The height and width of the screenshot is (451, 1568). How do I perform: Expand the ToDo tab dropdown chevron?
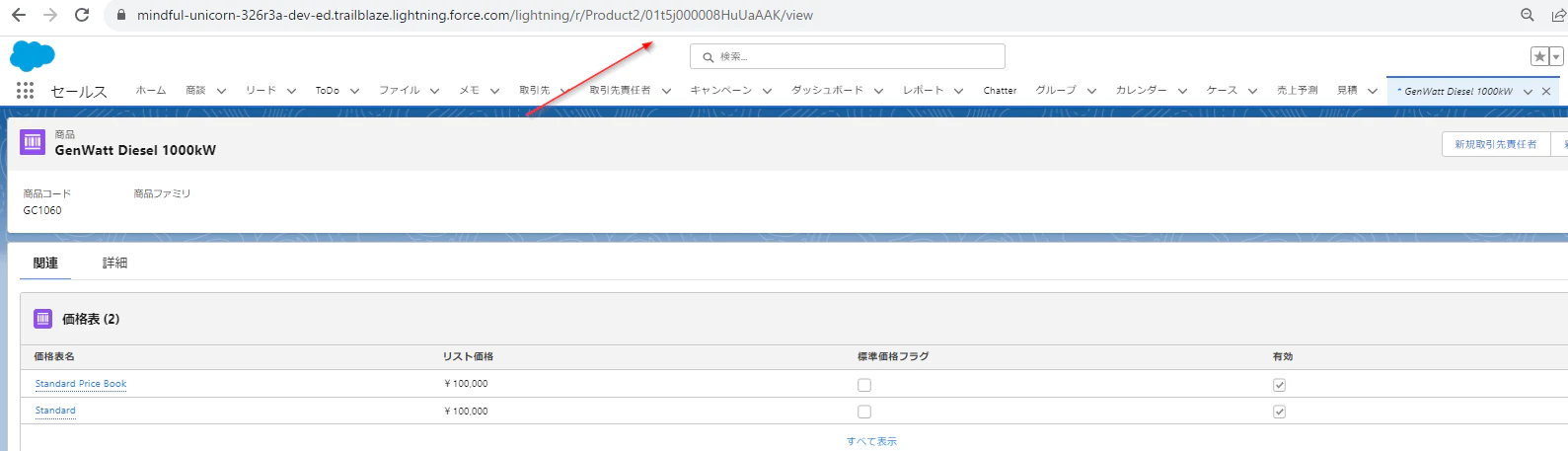354,91
